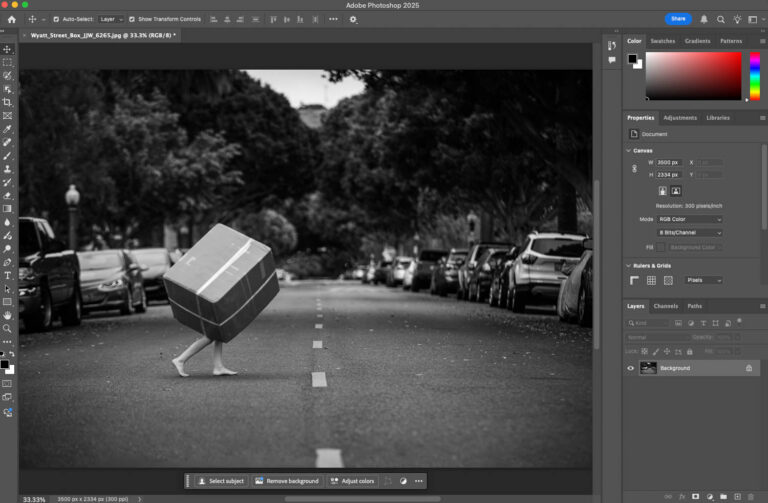The width and height of the screenshot is (768, 503).
Task: Select the Type tool
Action: click(x=7, y=275)
